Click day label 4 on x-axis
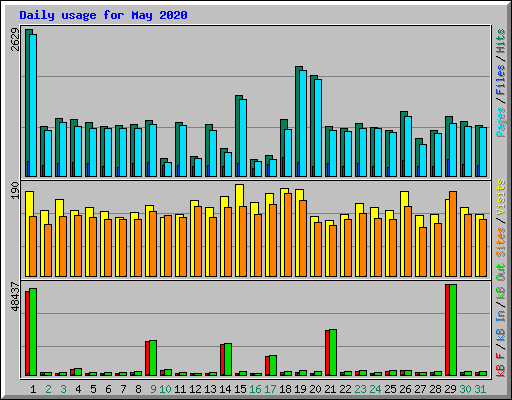 tap(78, 389)
